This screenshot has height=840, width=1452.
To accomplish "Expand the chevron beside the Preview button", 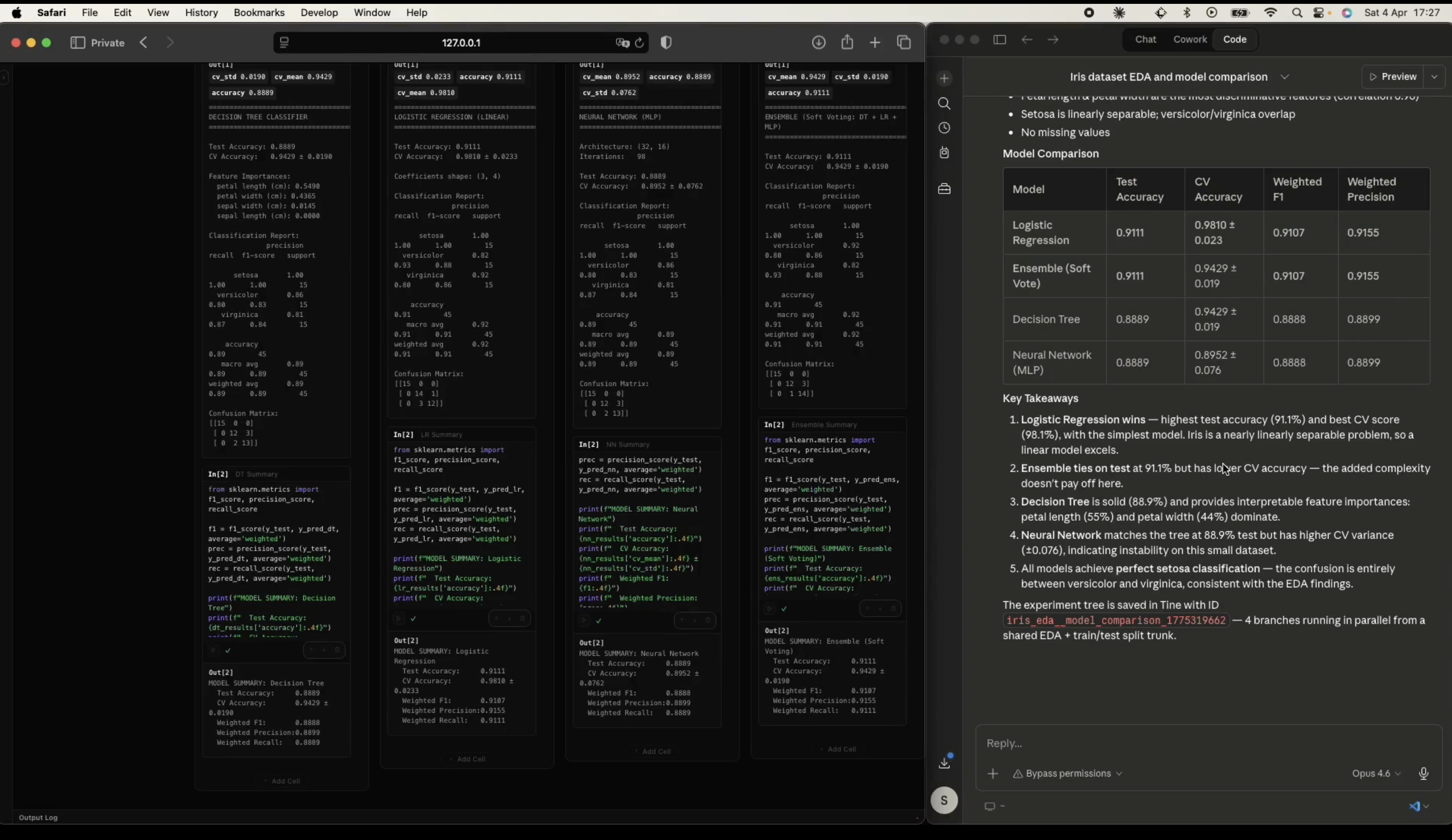I will point(1434,77).
